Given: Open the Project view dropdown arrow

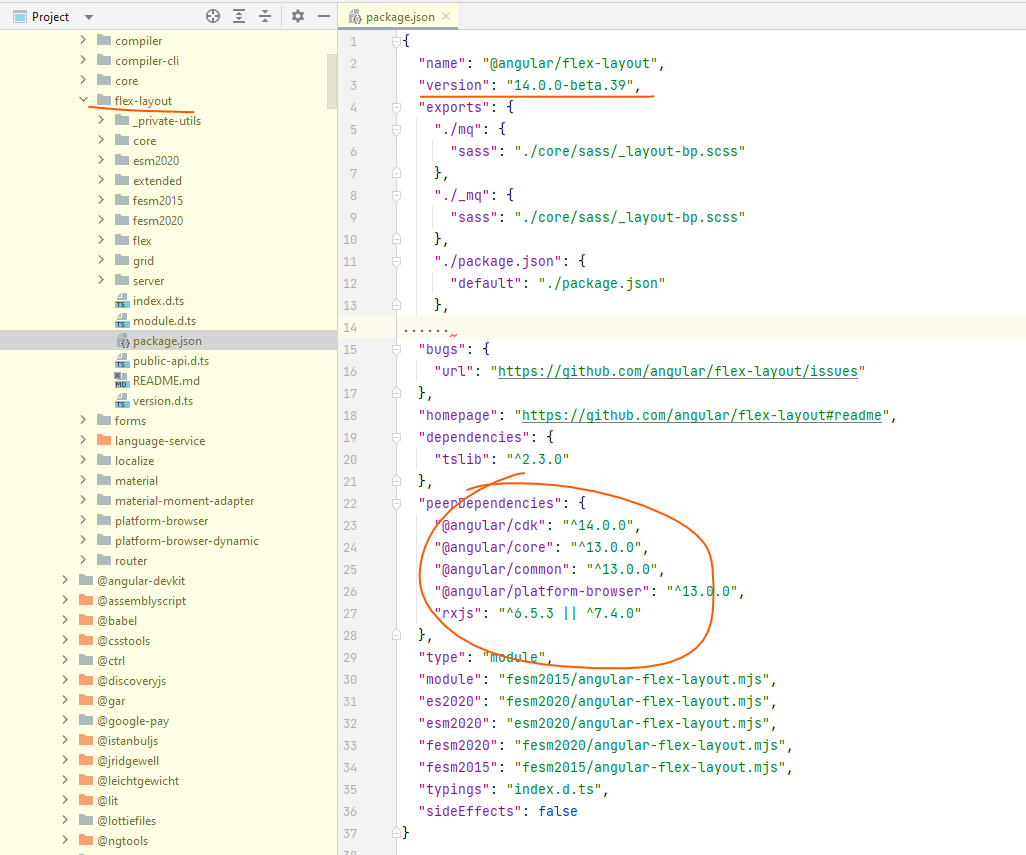Looking at the screenshot, I should coord(89,17).
